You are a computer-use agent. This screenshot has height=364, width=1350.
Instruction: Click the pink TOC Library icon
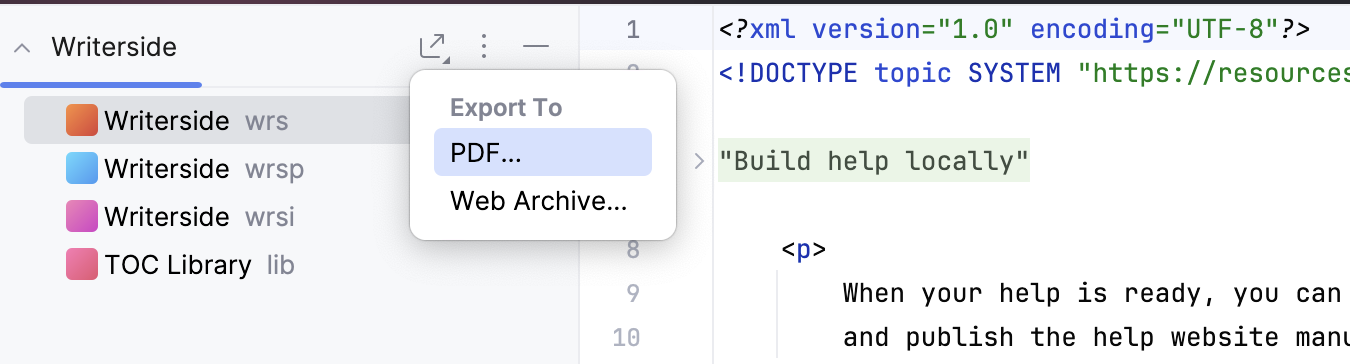[82, 264]
